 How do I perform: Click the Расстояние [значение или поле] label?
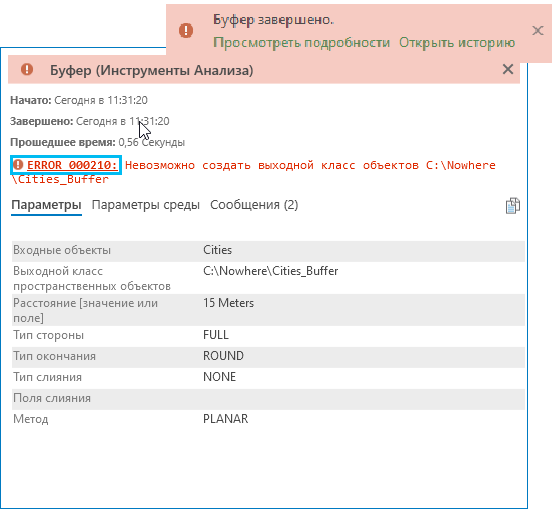(x=85, y=310)
